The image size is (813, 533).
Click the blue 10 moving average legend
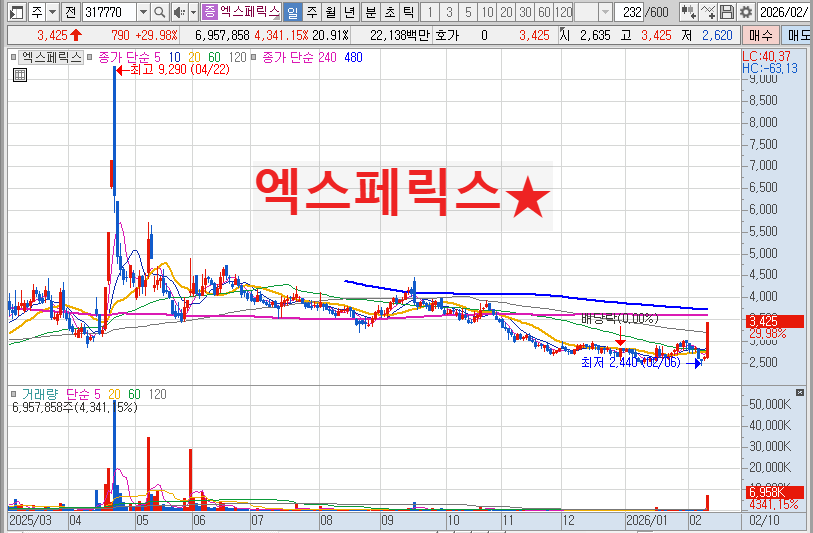tap(175, 57)
